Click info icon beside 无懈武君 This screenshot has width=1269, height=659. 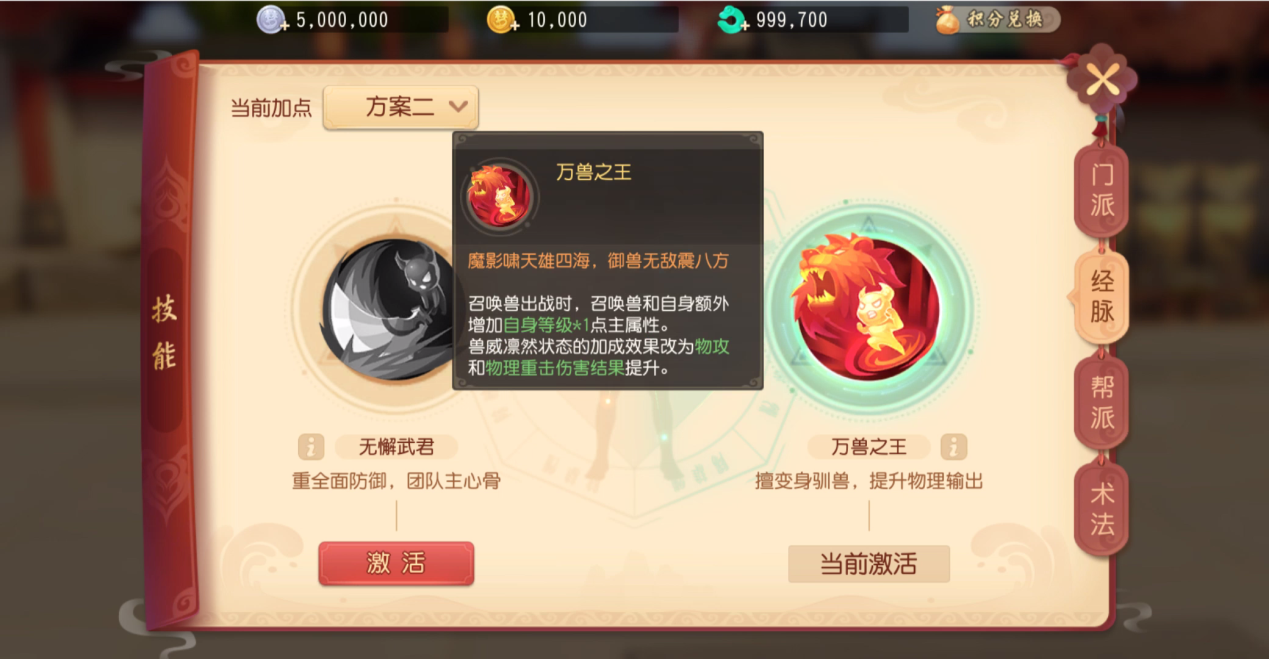(312, 447)
